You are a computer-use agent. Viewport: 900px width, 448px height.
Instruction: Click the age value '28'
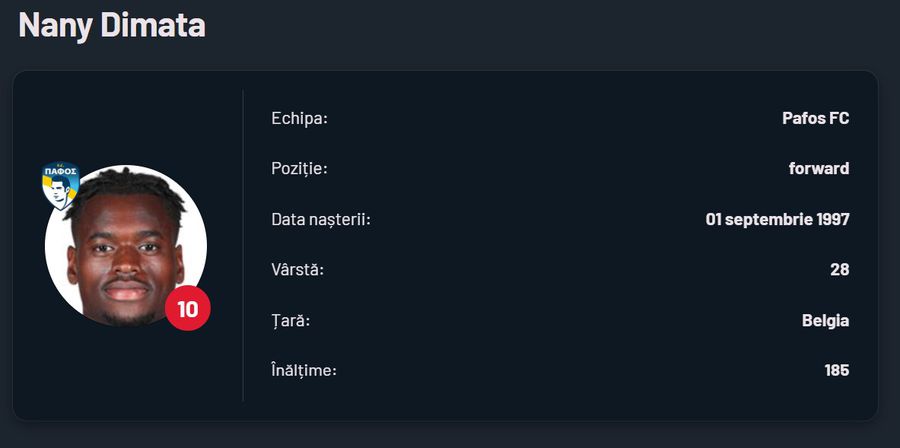(840, 270)
